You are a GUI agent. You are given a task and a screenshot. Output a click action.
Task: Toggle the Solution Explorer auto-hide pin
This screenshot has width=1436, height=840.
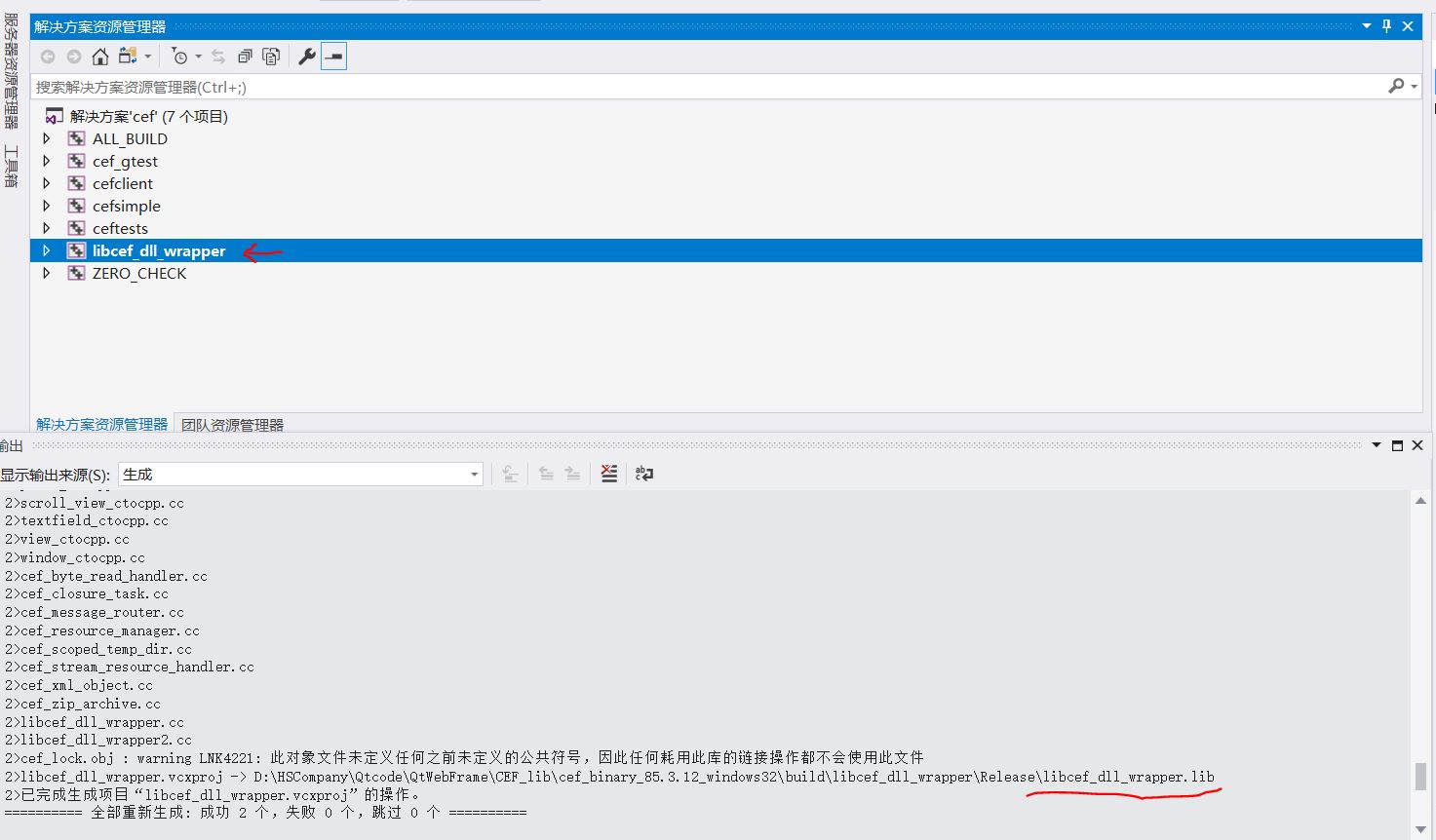pyautogui.click(x=1385, y=26)
